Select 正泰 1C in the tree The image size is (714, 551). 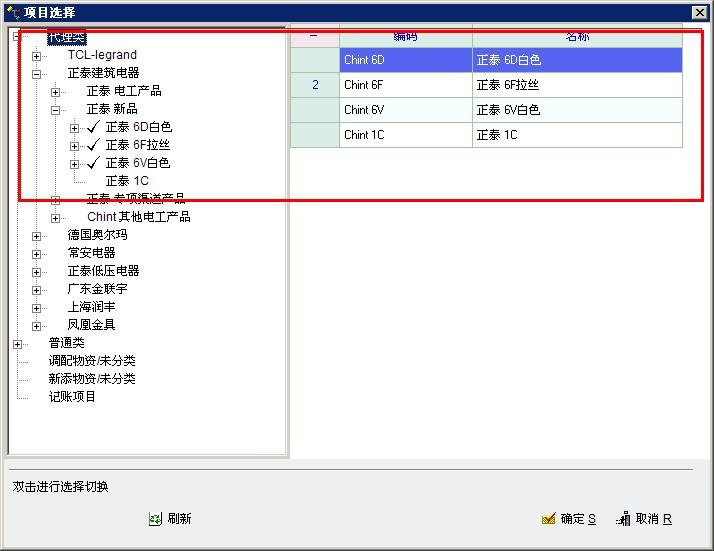(x=127, y=181)
